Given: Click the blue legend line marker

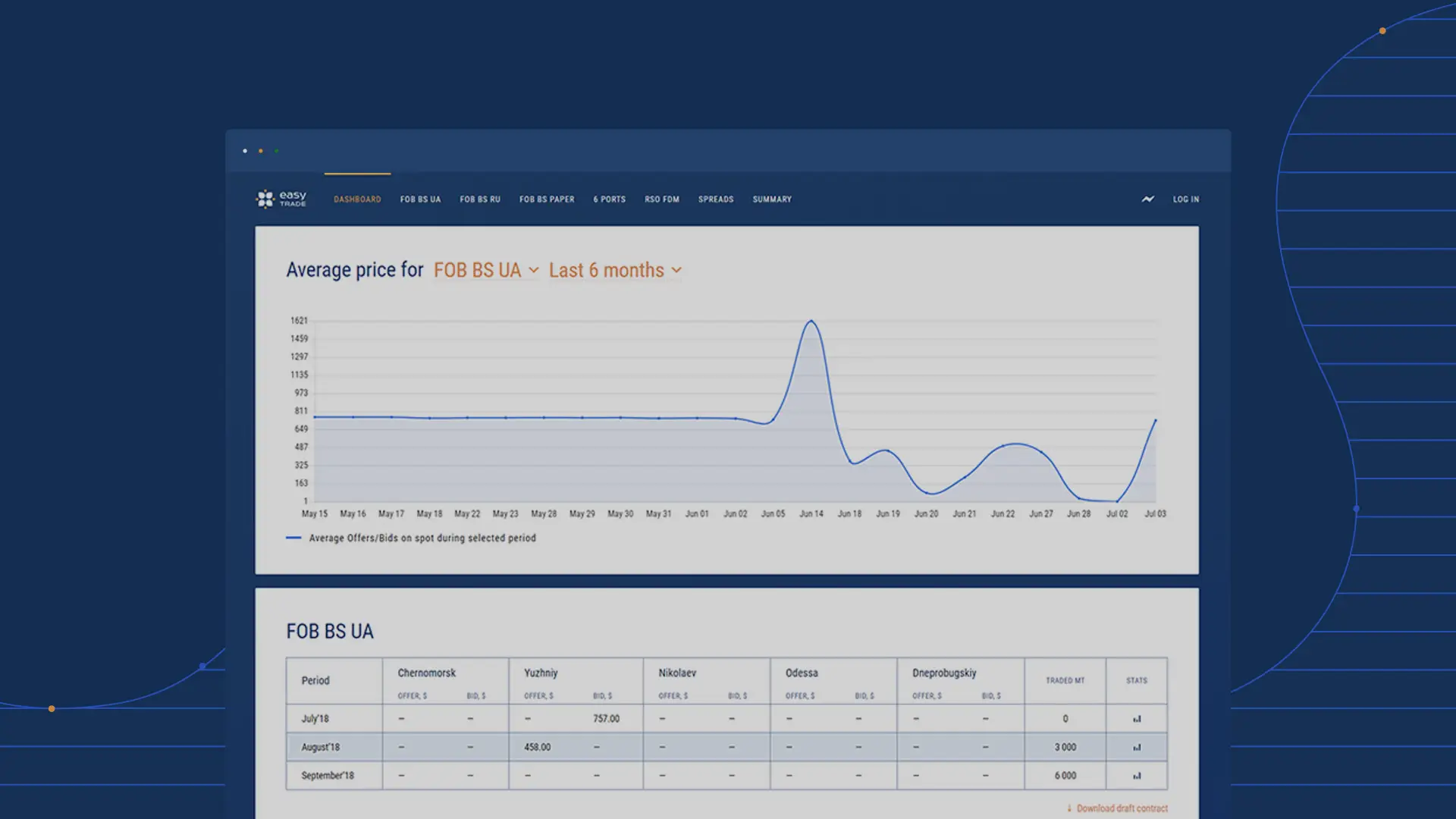Looking at the screenshot, I should (293, 538).
